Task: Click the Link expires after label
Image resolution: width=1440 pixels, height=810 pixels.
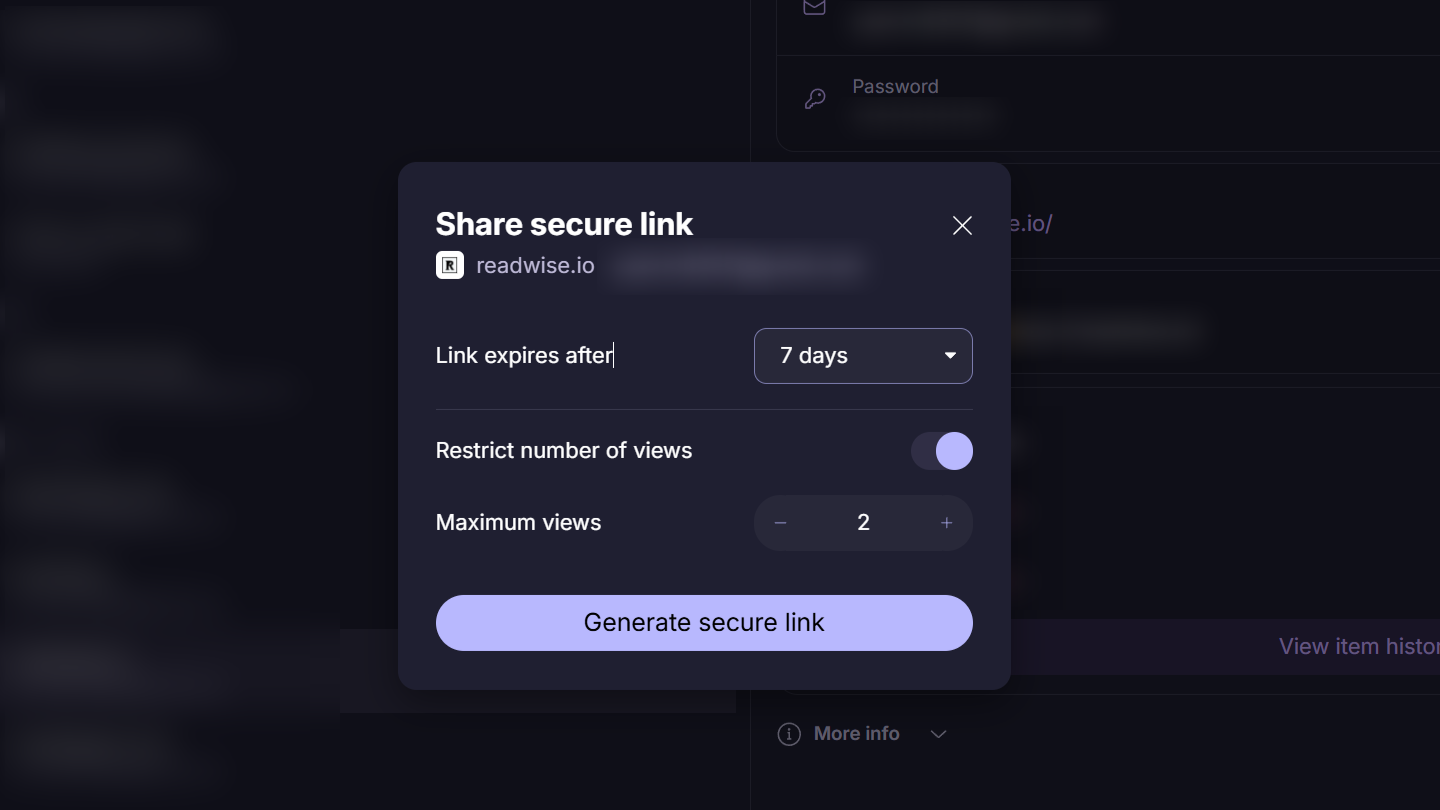Action: (x=524, y=356)
